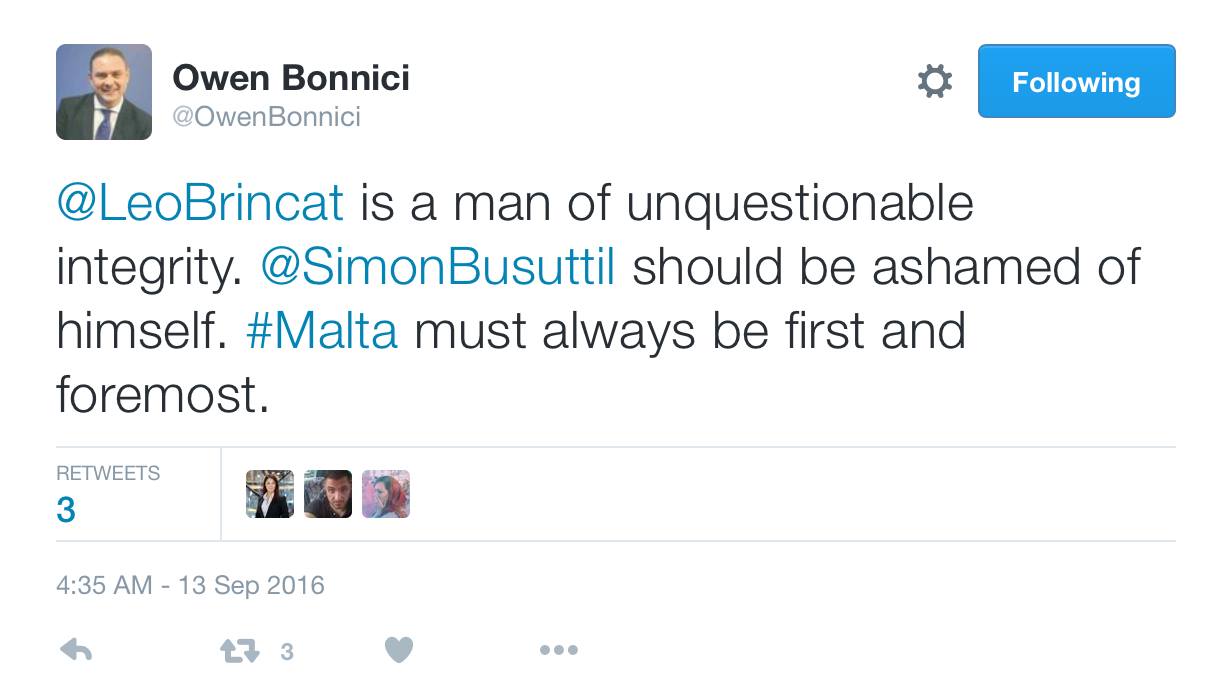This screenshot has width=1214, height=700.
Task: Open second retweeter avatar, the bearded man
Action: pyautogui.click(x=328, y=494)
